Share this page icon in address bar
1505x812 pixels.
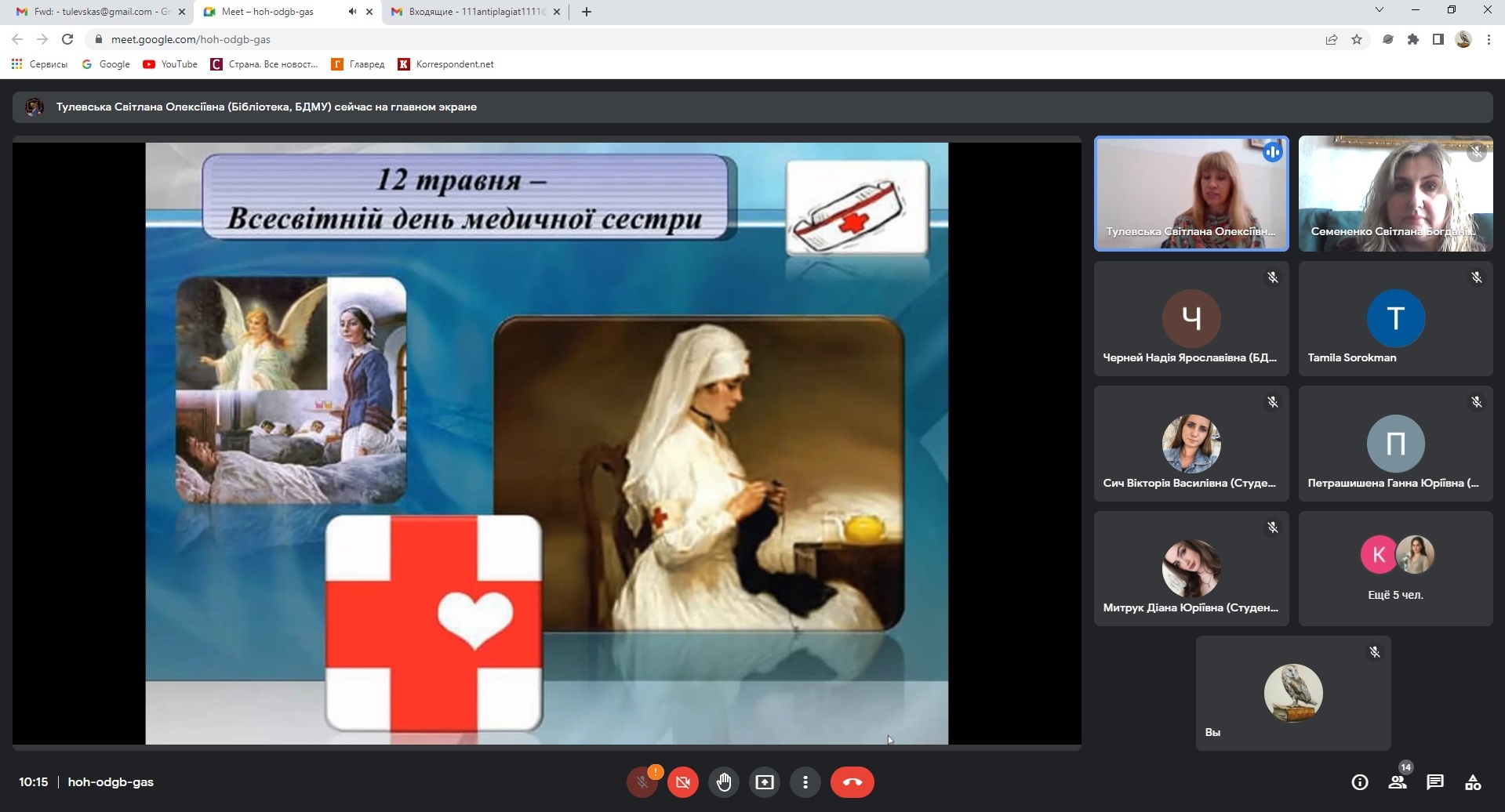click(x=1332, y=39)
